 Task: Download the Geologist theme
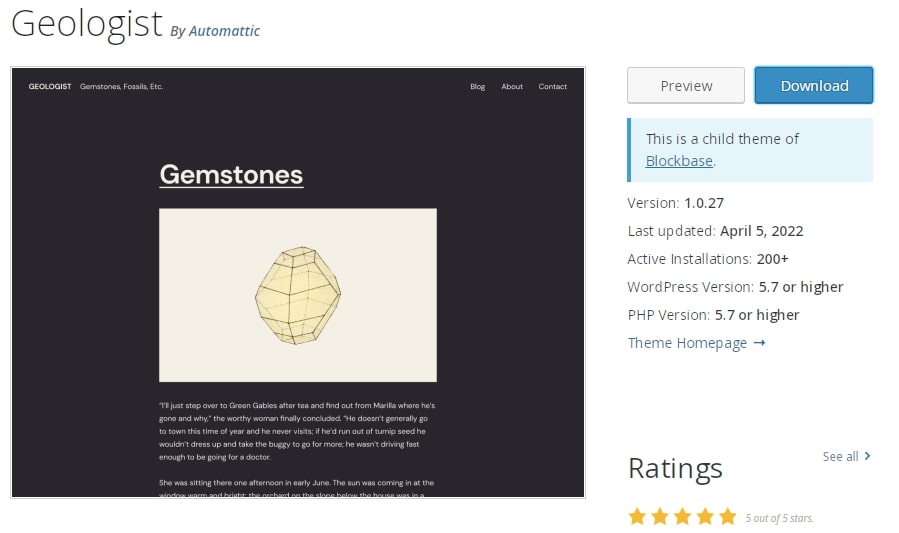pyautogui.click(x=814, y=86)
